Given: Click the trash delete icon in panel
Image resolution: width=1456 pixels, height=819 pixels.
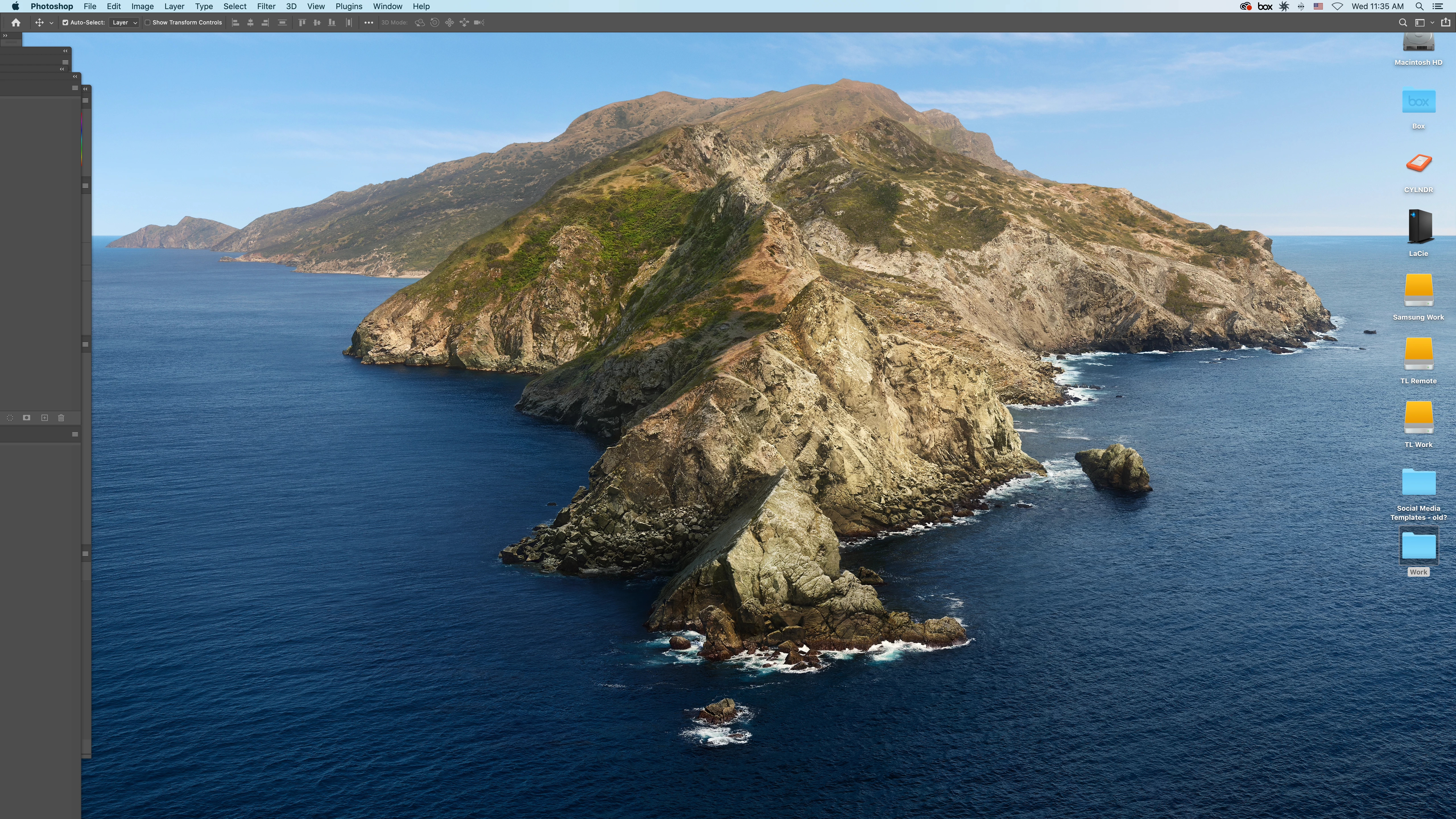Looking at the screenshot, I should click(x=61, y=418).
